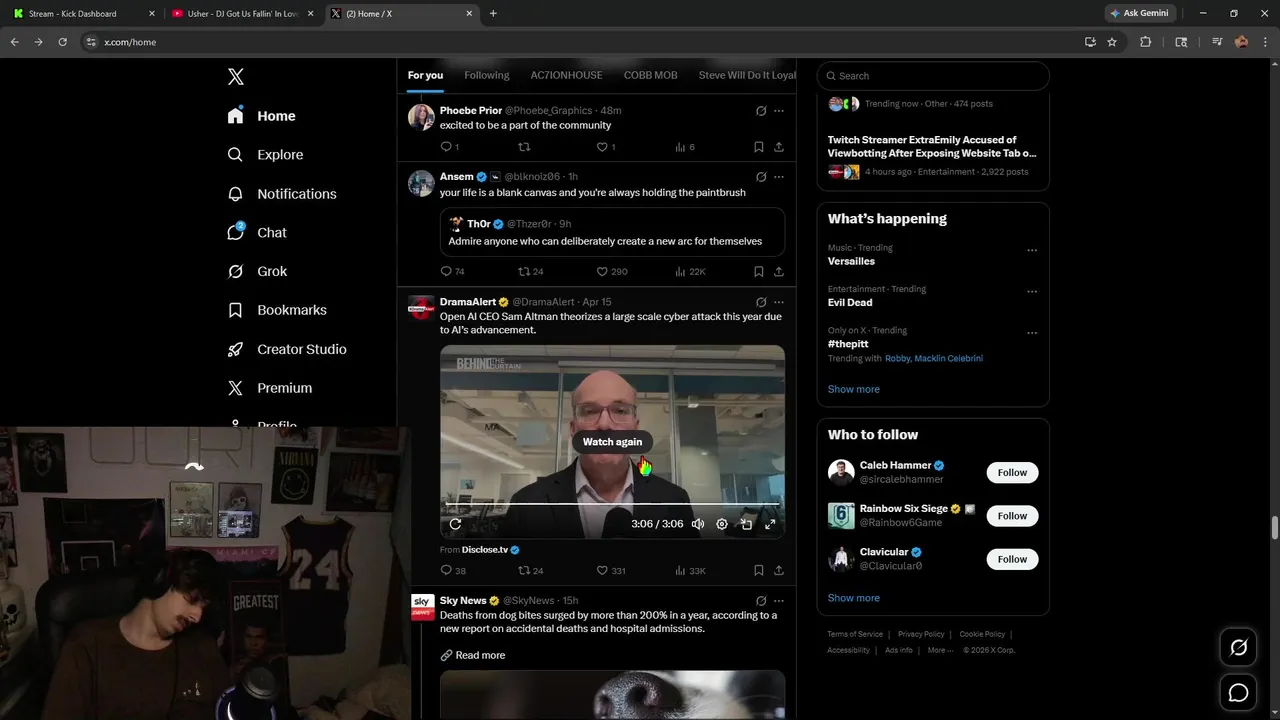This screenshot has height=720, width=1280.
Task: Open the ExtraEmily viewbotting news story
Action: pos(932,147)
